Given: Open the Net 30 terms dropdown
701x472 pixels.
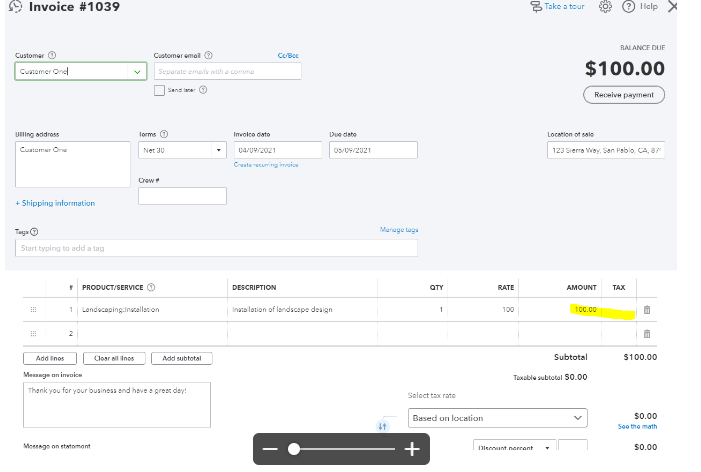Looking at the screenshot, I should (x=219, y=150).
